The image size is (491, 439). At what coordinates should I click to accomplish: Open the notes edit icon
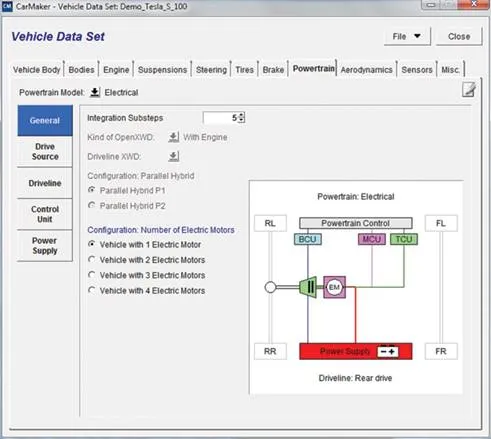pos(469,90)
